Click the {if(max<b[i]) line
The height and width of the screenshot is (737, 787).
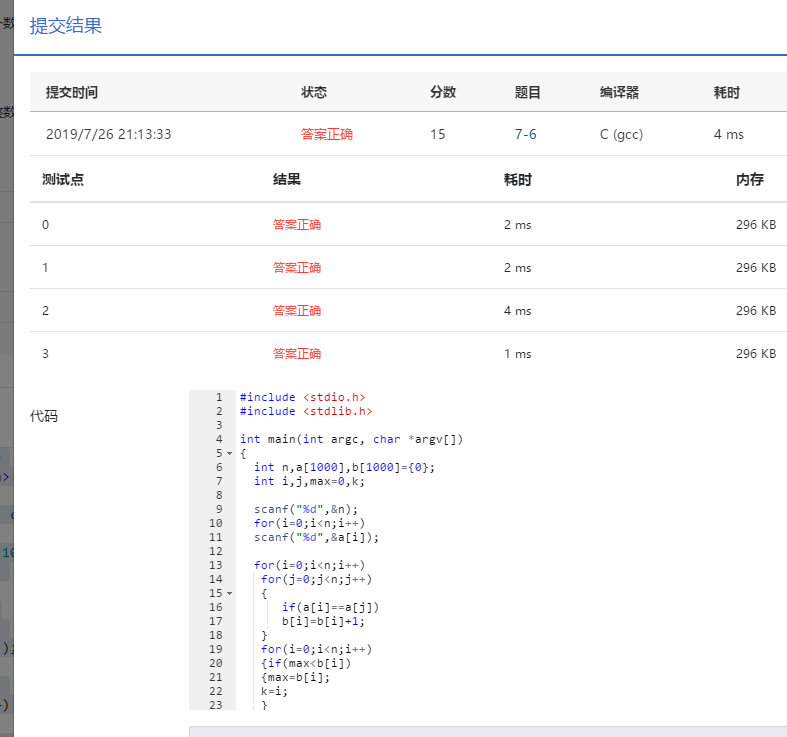[306, 663]
